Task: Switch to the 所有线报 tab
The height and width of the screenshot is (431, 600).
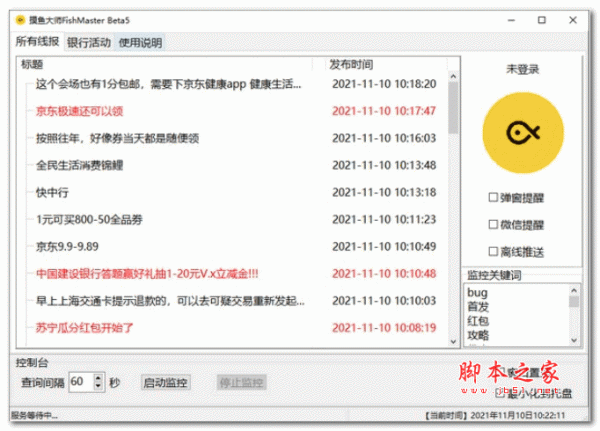Action: point(37,41)
